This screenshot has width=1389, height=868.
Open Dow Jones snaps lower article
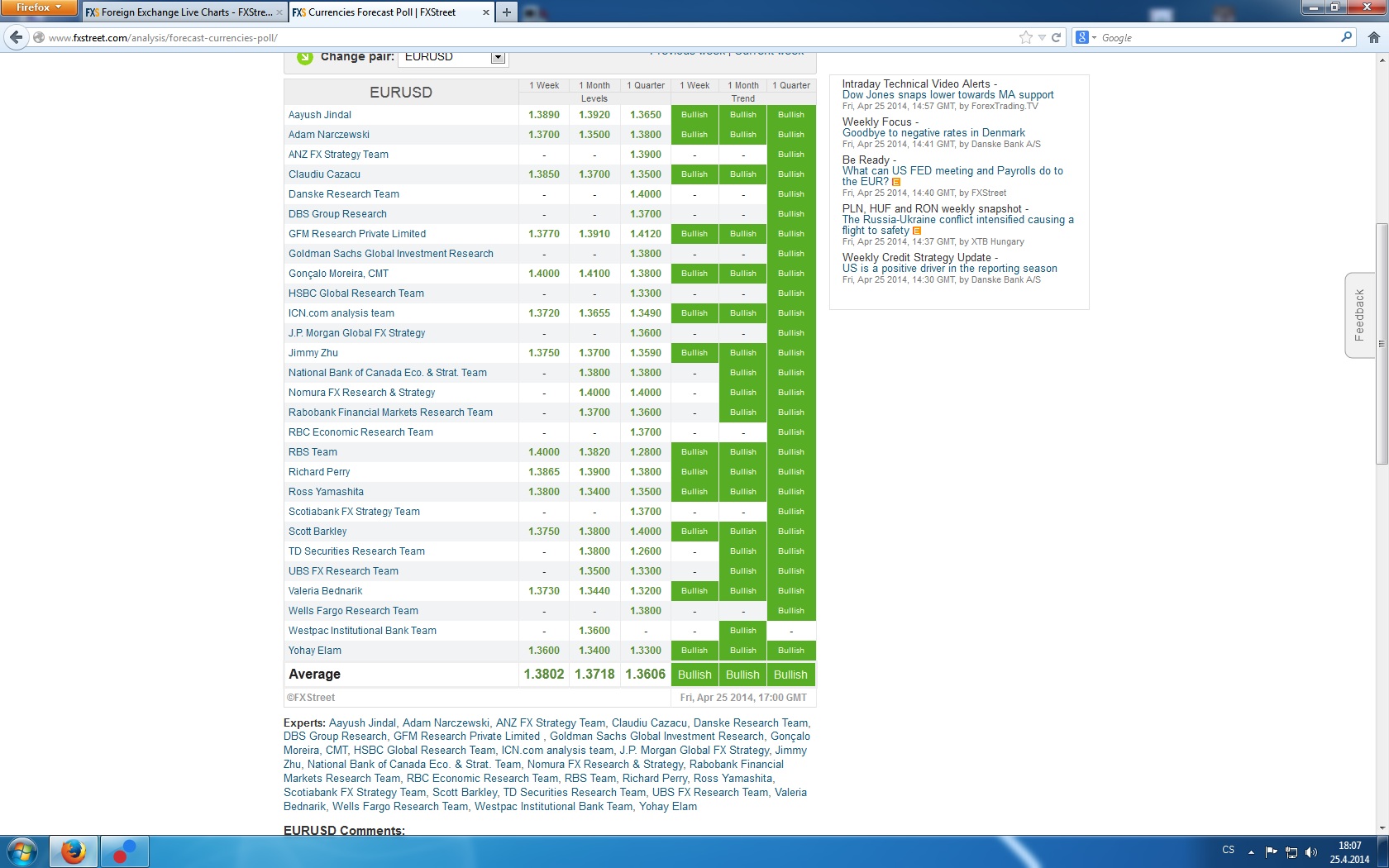(x=947, y=95)
